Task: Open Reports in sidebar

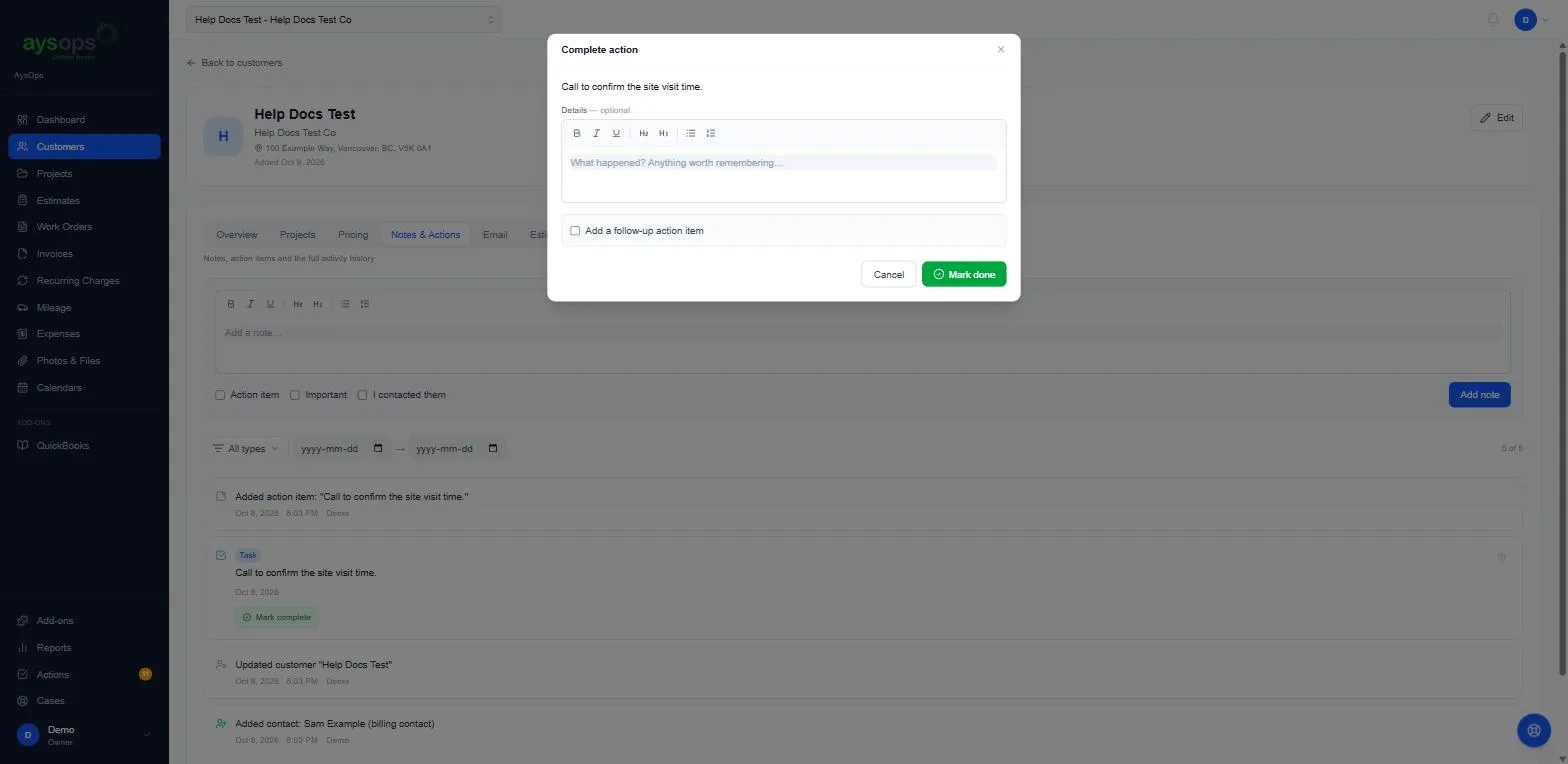Action: 84,648
